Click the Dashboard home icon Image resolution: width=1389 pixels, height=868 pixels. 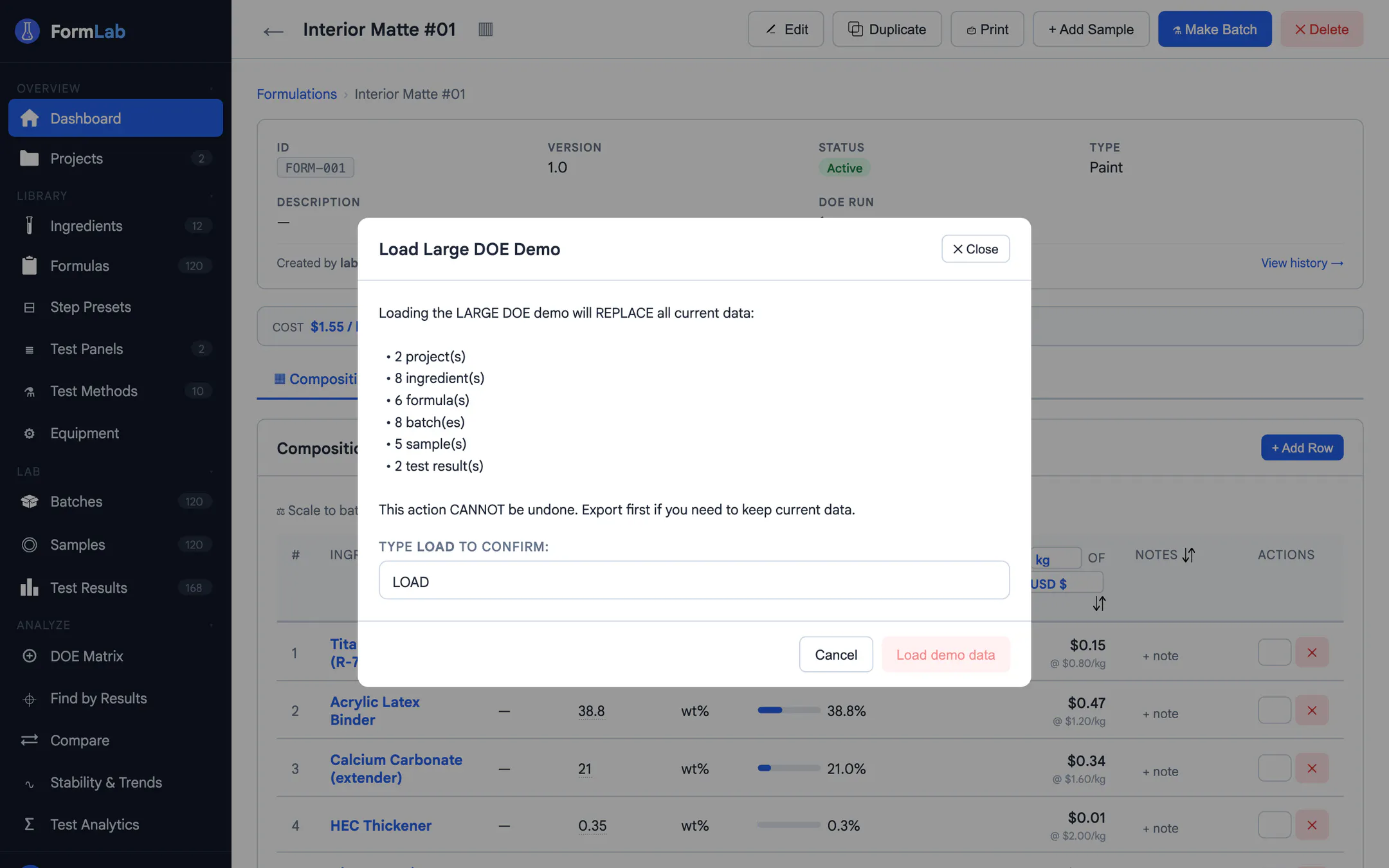pos(29,118)
